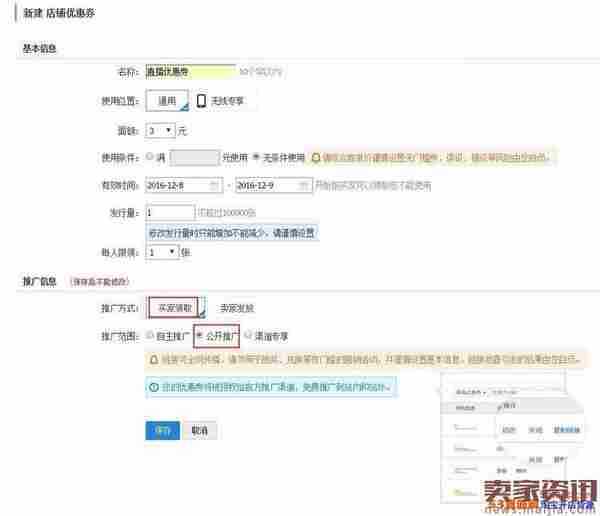Viewport: 600px width, 516px height.
Task: Select the 无条件使用 radio button
Action: click(x=257, y=157)
